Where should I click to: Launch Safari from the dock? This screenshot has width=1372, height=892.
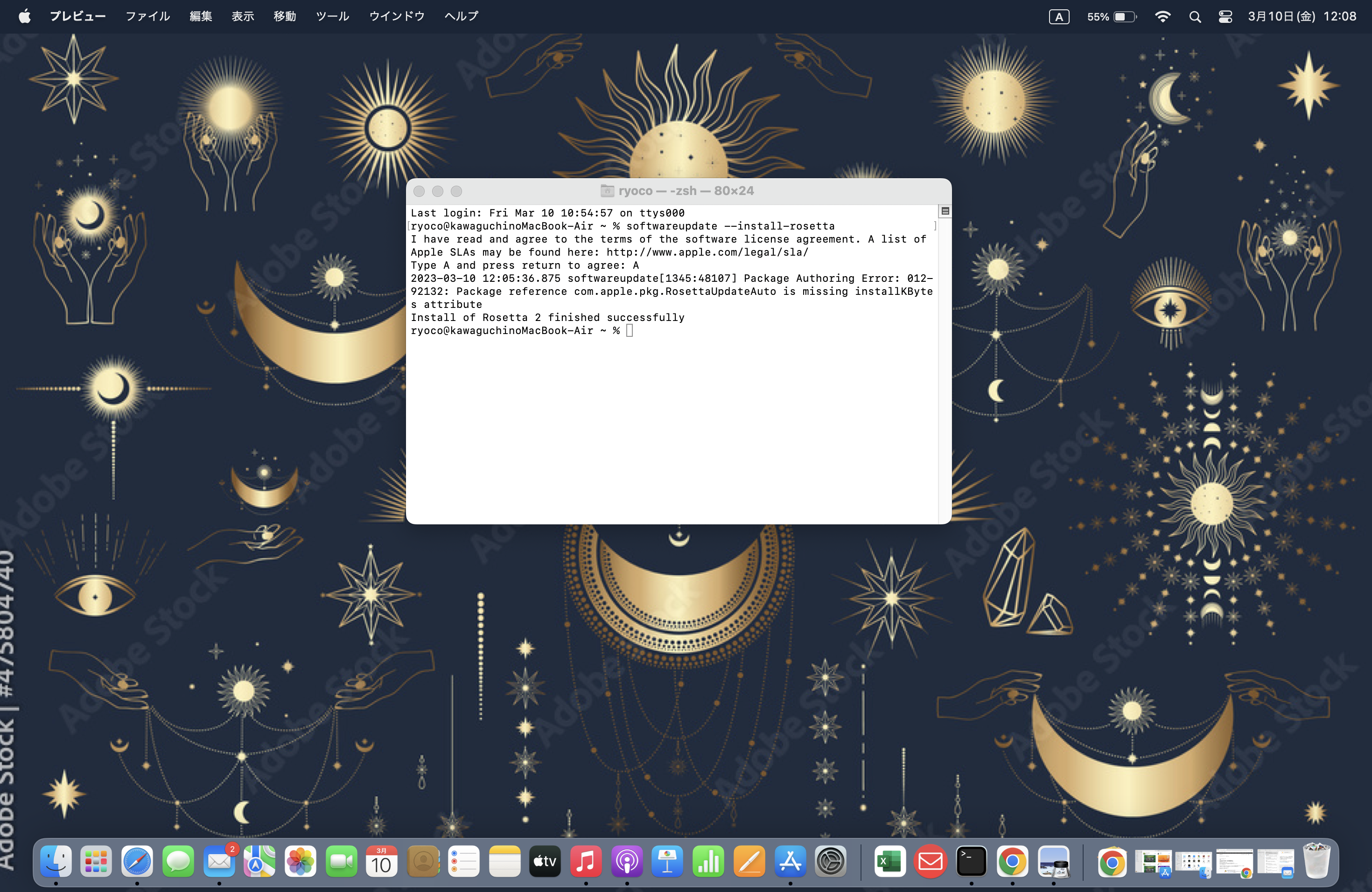(x=137, y=862)
